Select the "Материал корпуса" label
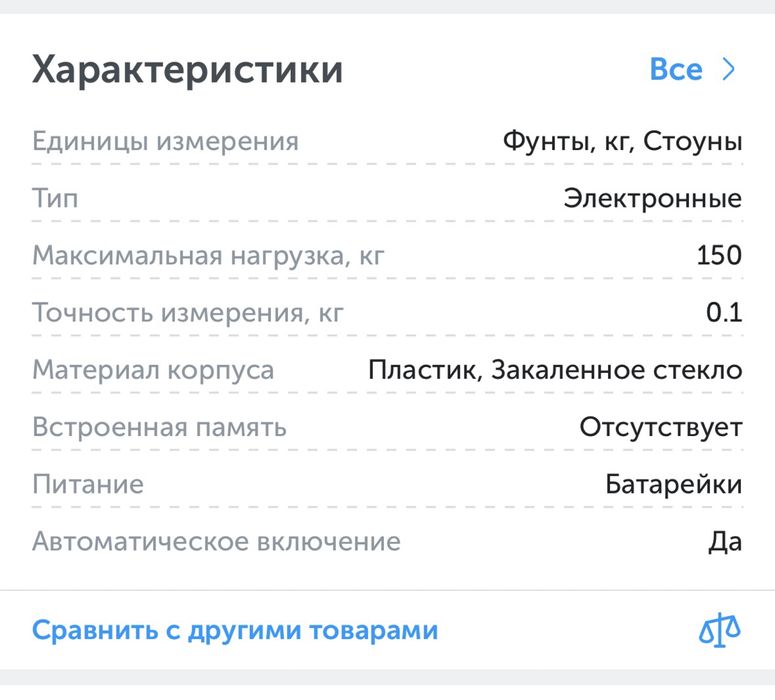Image resolution: width=775 pixels, height=700 pixels. (x=153, y=370)
